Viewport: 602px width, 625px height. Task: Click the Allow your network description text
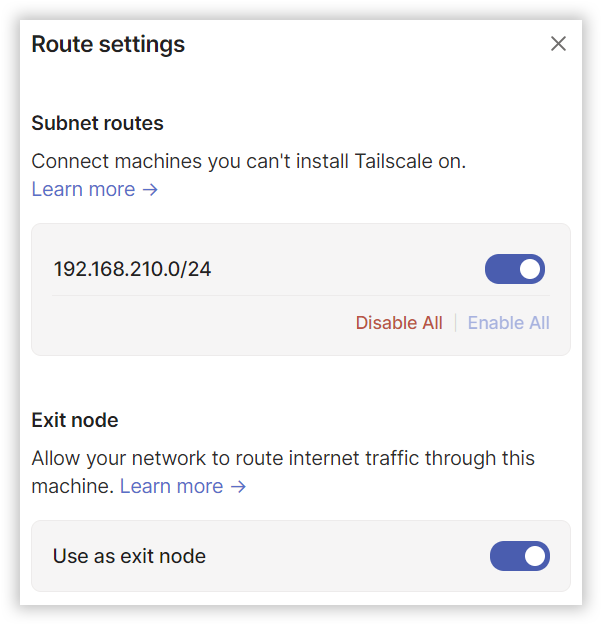coord(283,458)
